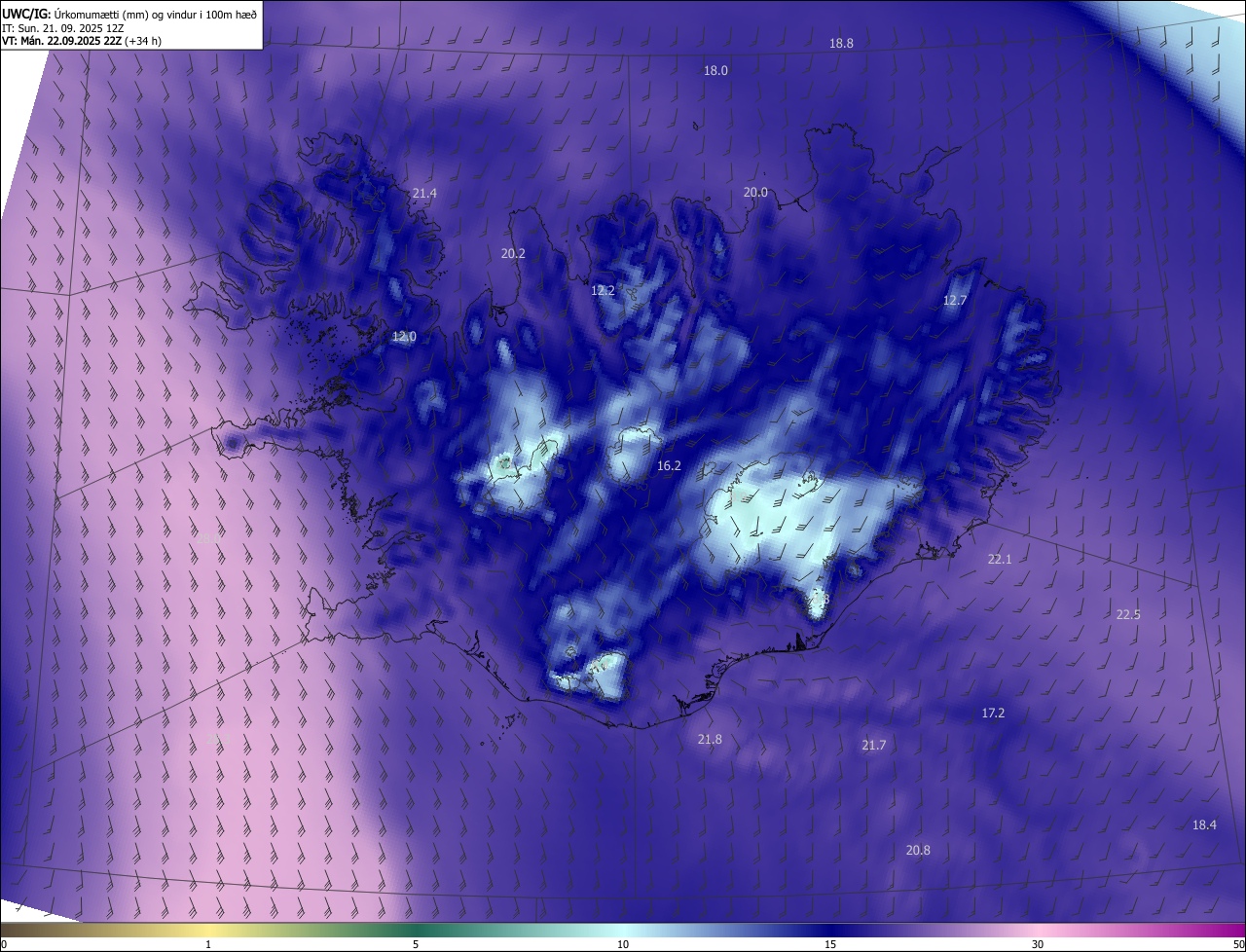Select the 21.4 value label
This screenshot has height=952, width=1246.
[424, 194]
